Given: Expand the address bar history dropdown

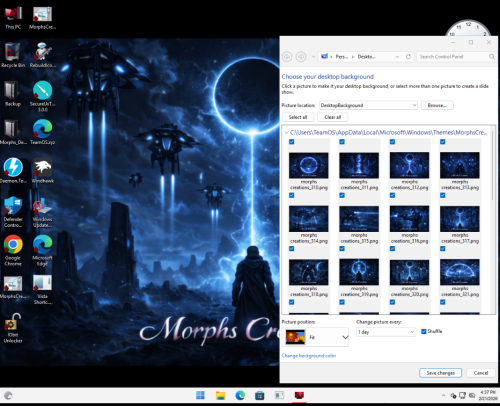Looking at the screenshot, I should [397, 57].
